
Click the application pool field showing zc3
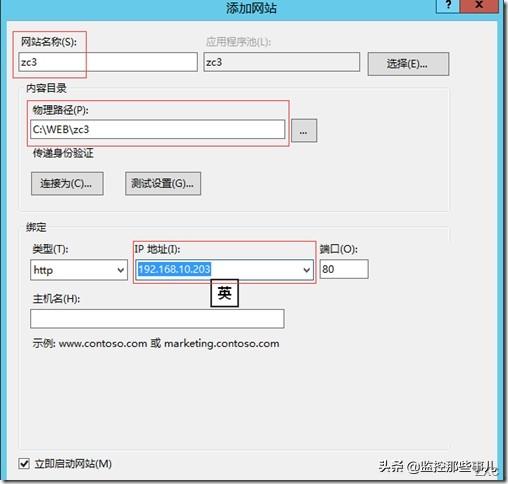282,62
